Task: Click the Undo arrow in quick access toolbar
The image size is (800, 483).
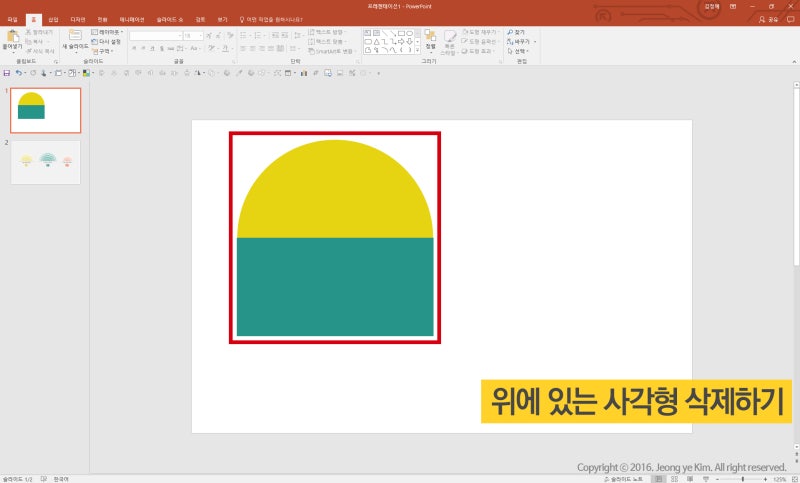Action: [18, 73]
